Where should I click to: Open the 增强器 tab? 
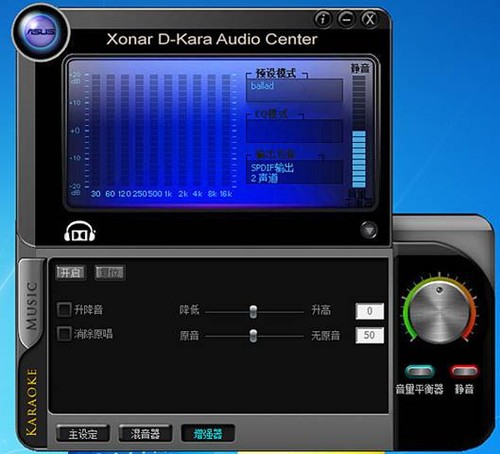tap(208, 434)
